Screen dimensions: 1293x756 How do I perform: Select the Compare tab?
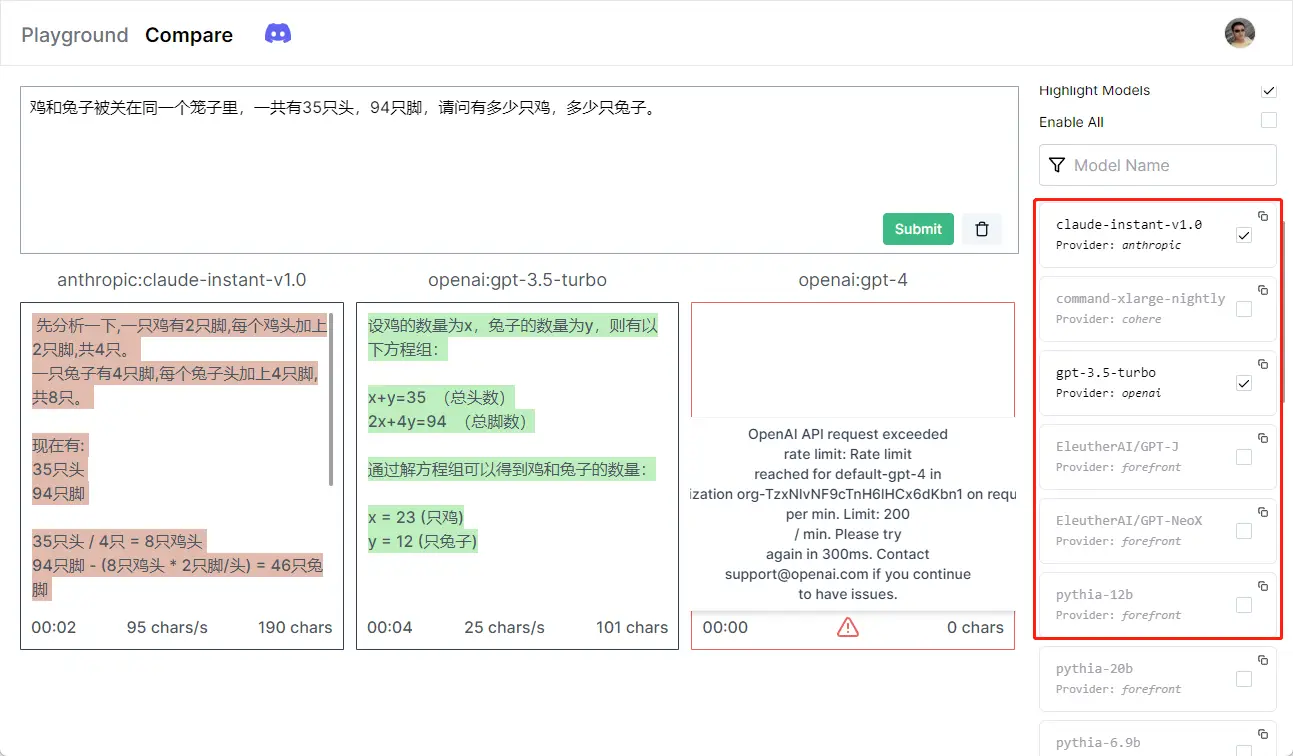189,35
